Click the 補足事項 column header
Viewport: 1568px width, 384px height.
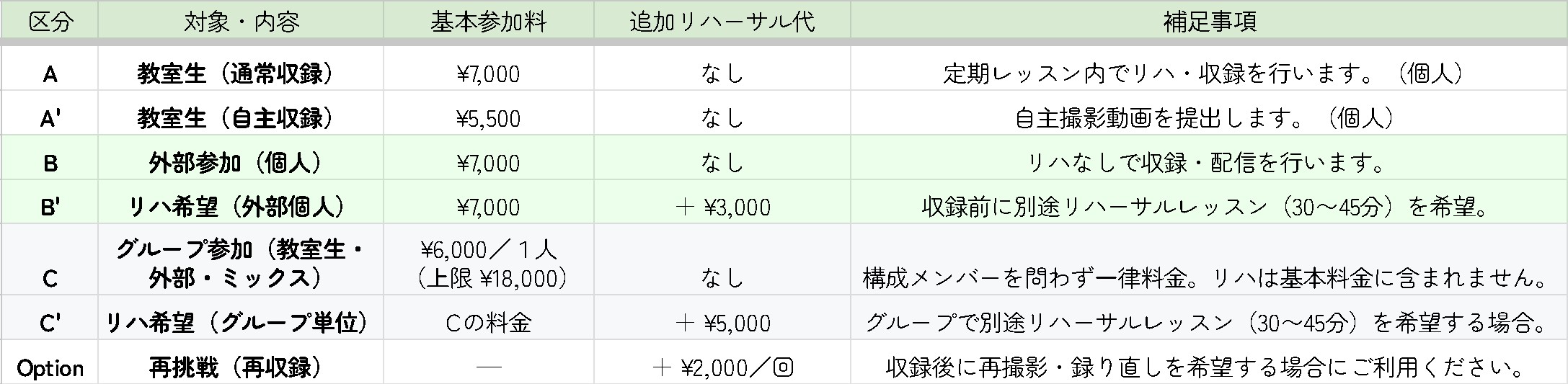(x=1209, y=22)
